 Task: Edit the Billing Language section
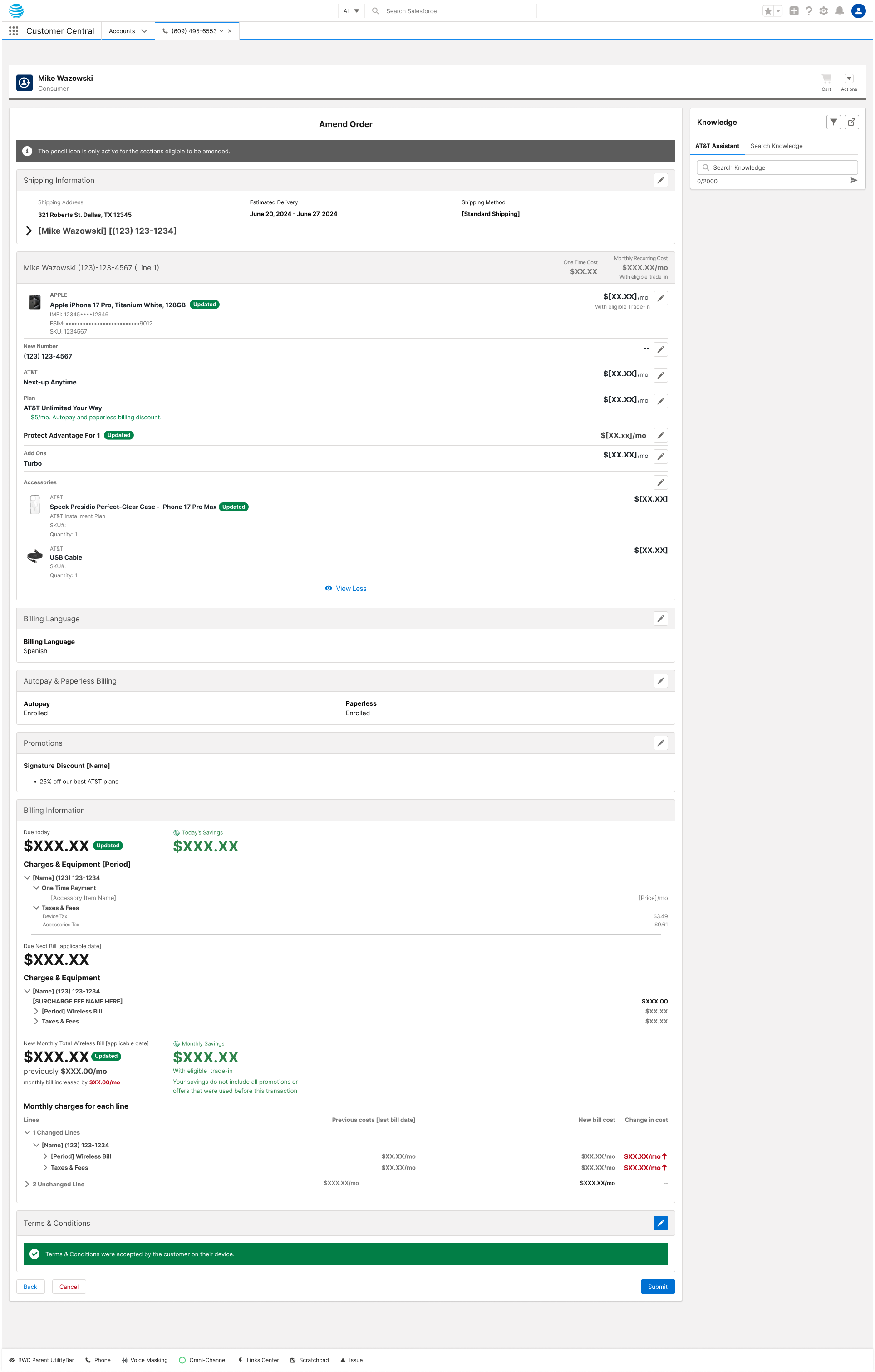coord(660,619)
